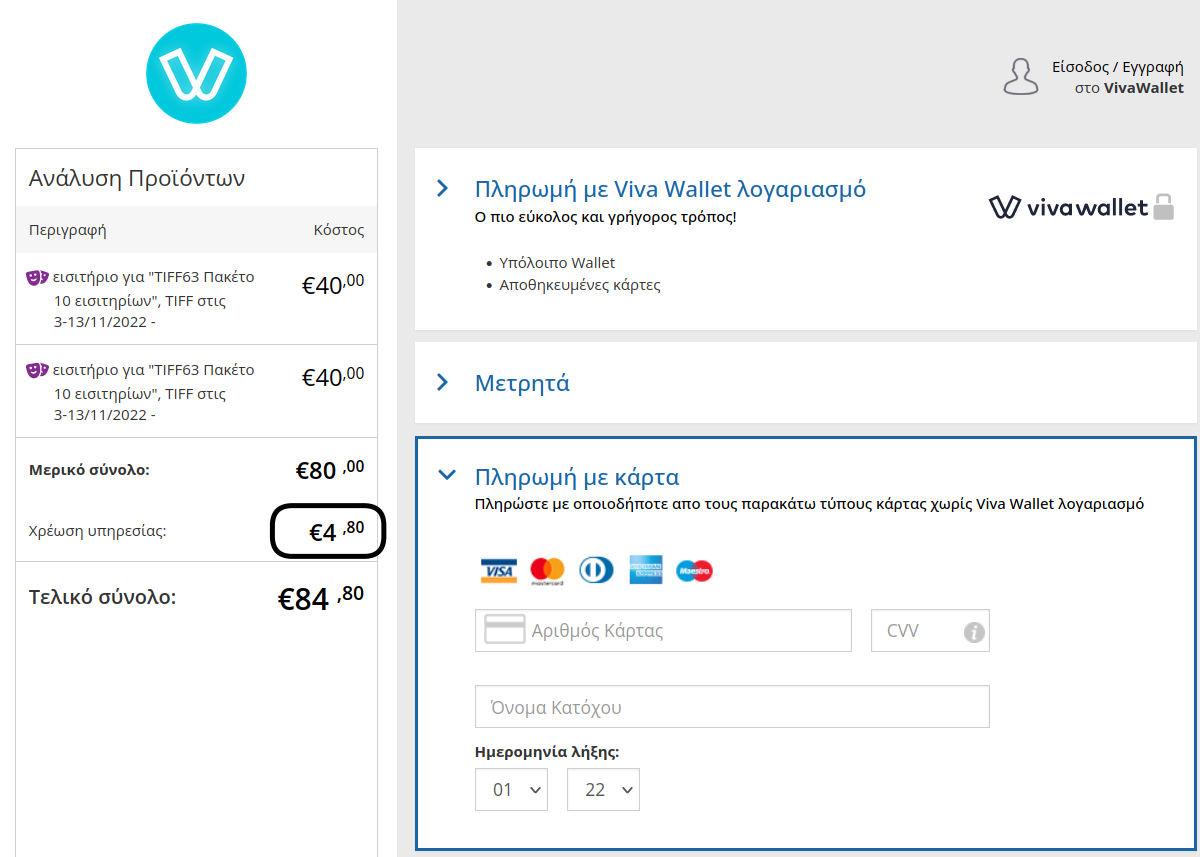
Task: Focus the Όνομα Κατόχου cardholder name field
Action: [x=732, y=707]
